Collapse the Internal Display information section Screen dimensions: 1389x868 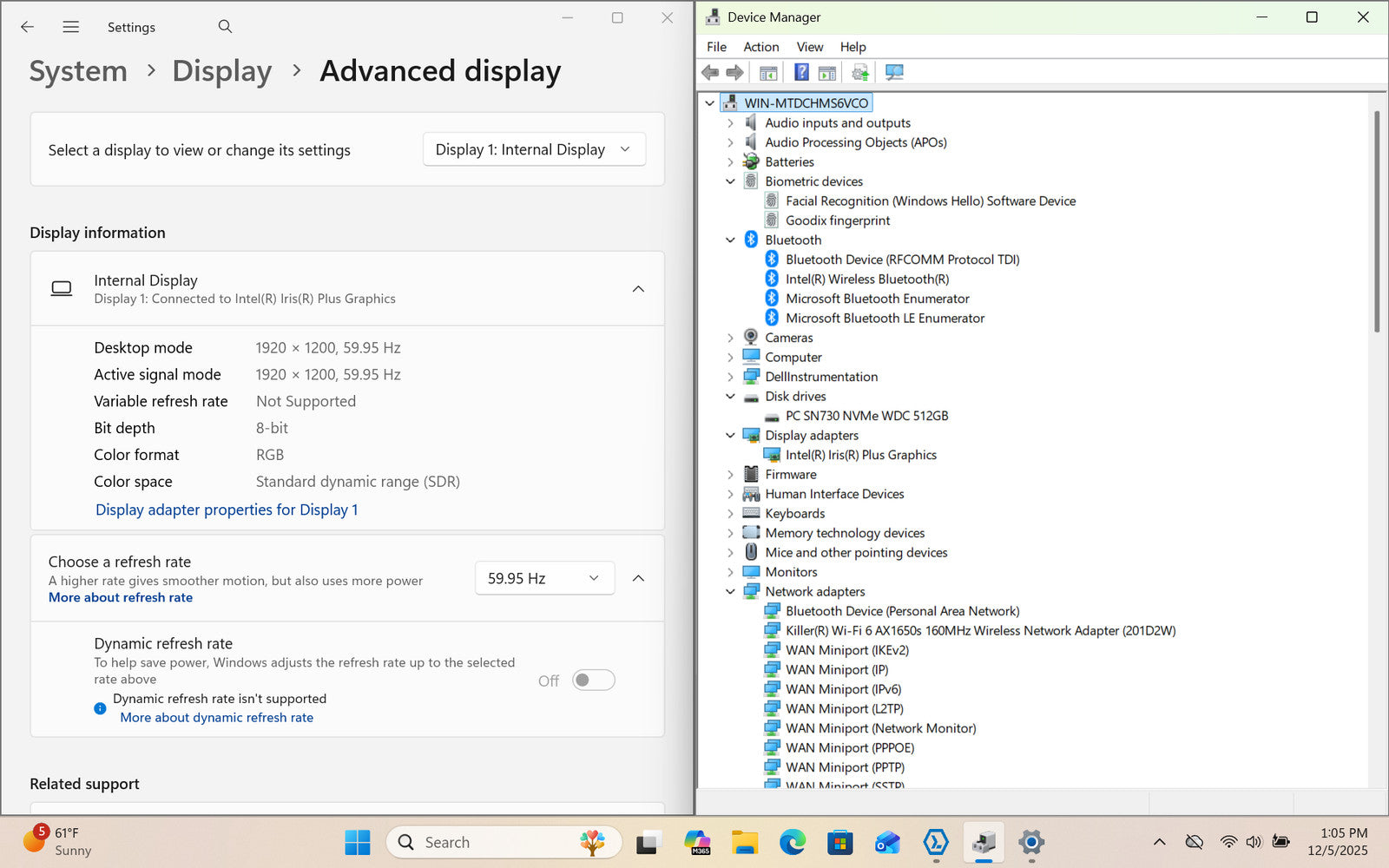pyautogui.click(x=638, y=289)
